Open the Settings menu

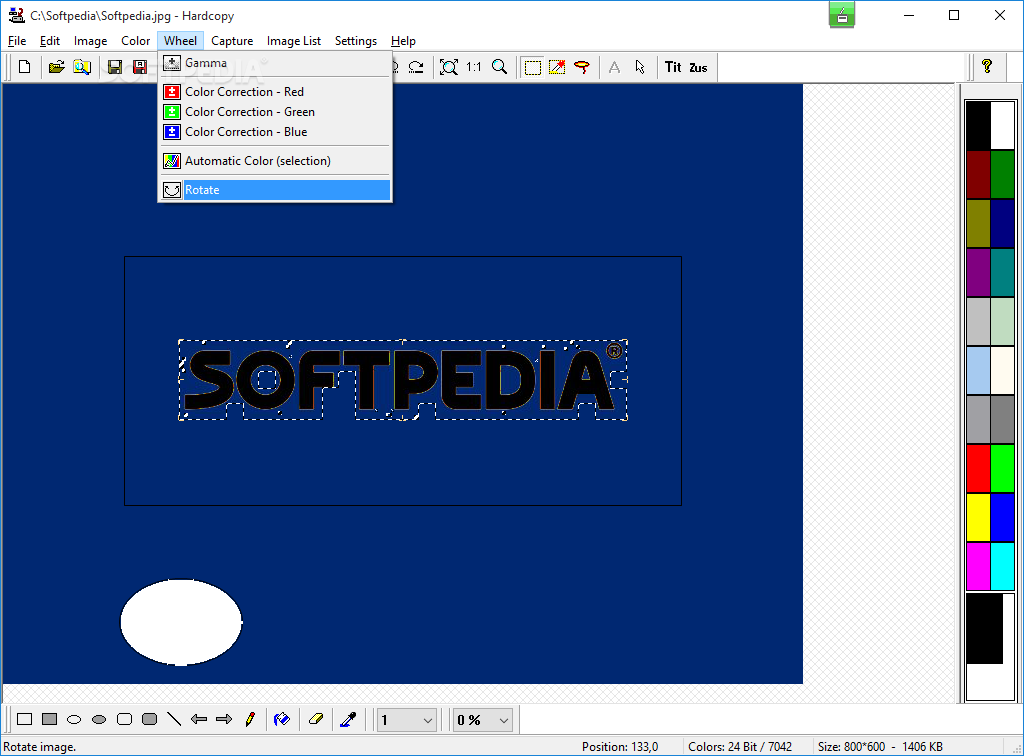click(x=356, y=40)
